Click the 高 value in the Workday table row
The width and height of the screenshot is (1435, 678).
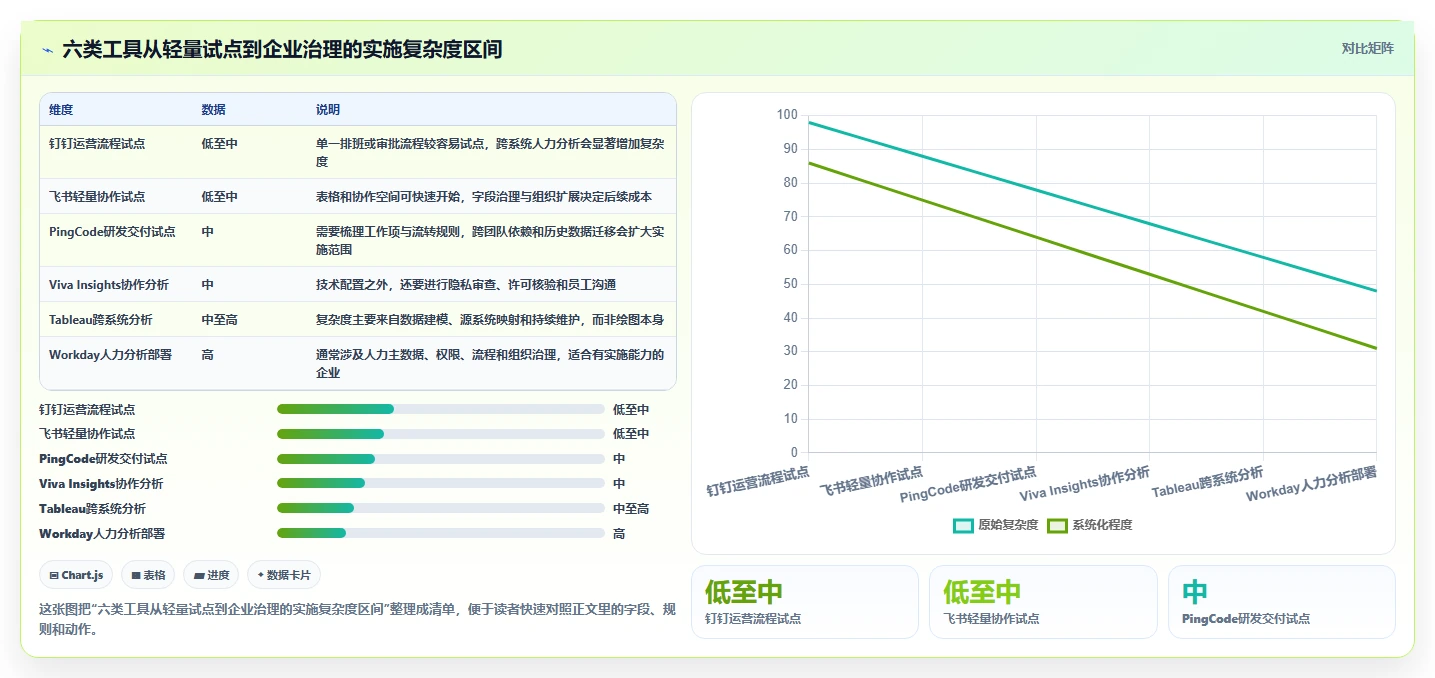tap(207, 355)
